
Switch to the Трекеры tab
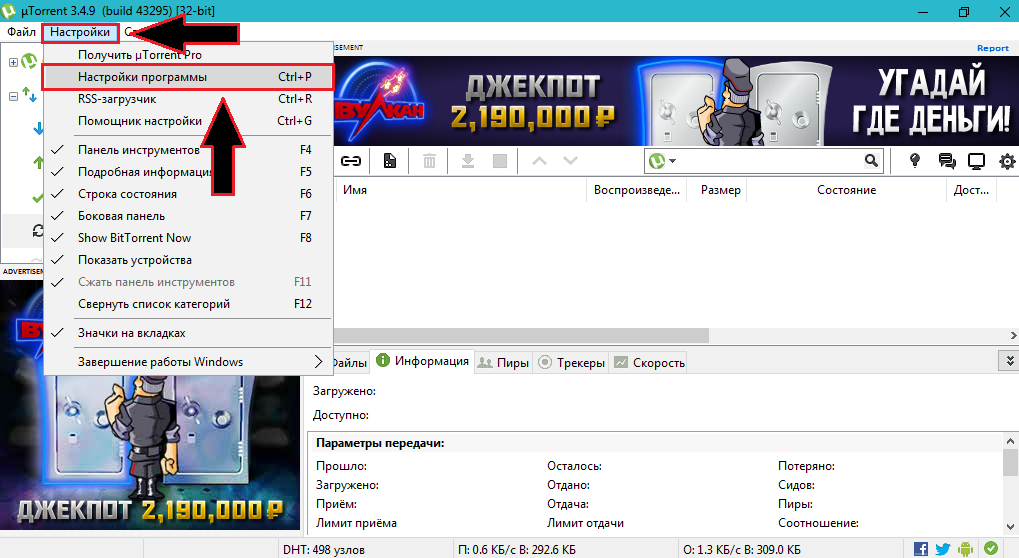click(573, 362)
